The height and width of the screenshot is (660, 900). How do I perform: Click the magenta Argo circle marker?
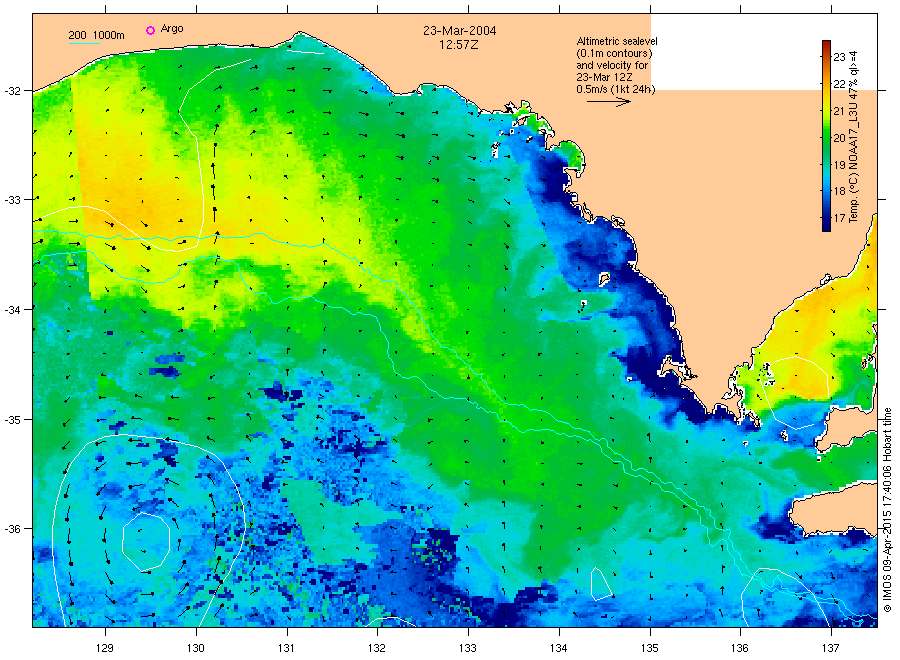[x=150, y=30]
